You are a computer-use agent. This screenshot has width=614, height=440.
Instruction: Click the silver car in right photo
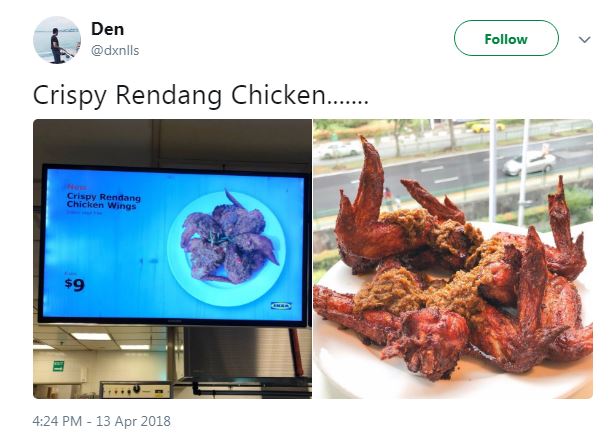(529, 163)
